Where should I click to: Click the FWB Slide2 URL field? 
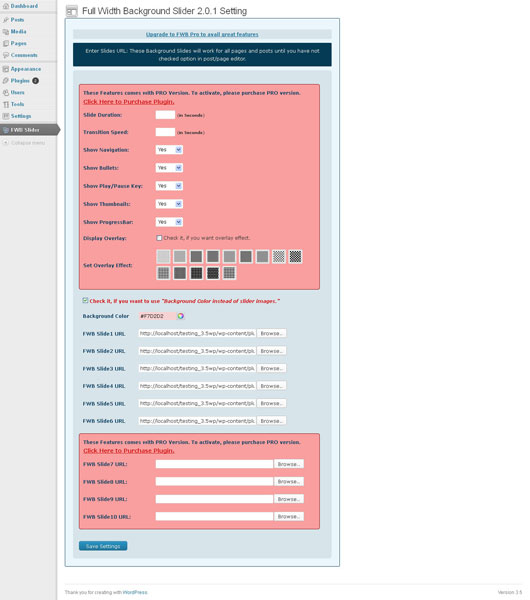197,351
